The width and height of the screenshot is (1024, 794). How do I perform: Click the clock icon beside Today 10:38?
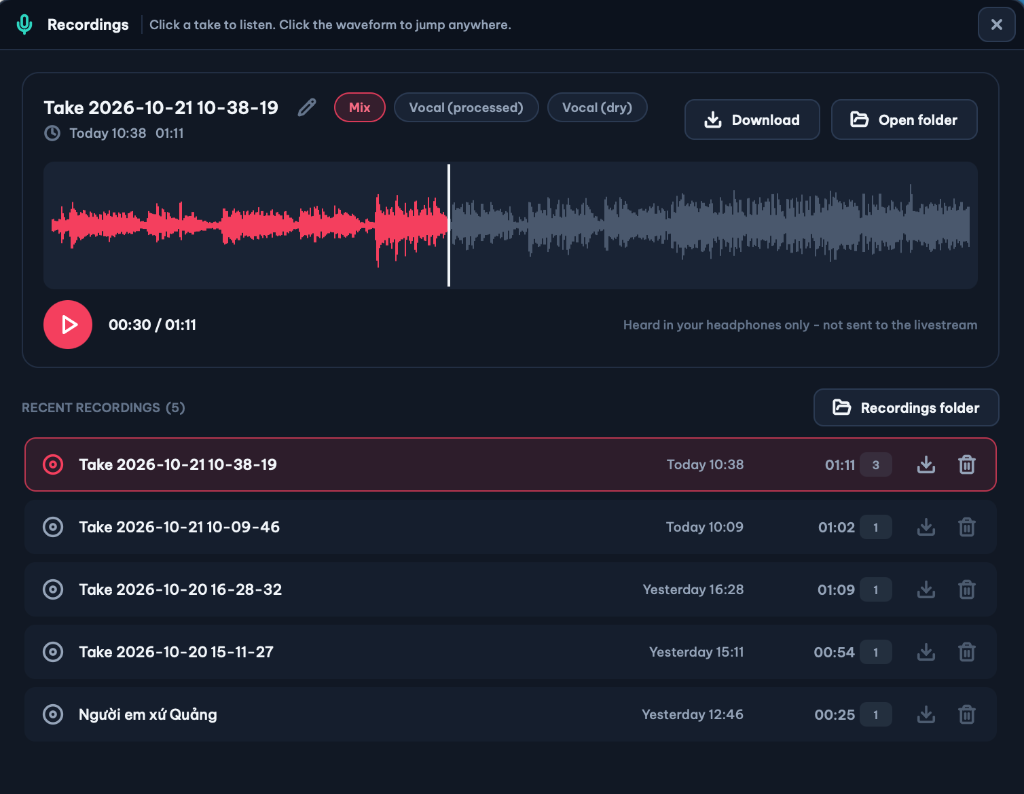(52, 133)
